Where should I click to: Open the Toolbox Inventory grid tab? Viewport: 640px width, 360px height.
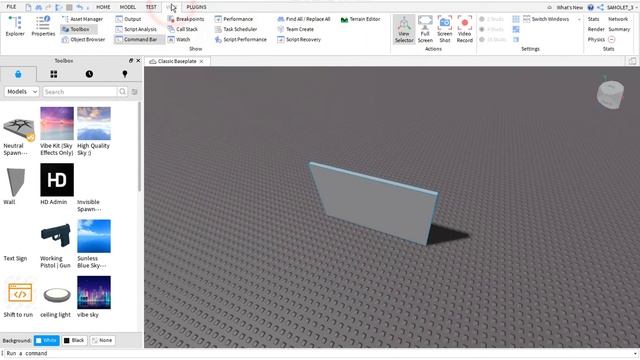[x=53, y=74]
